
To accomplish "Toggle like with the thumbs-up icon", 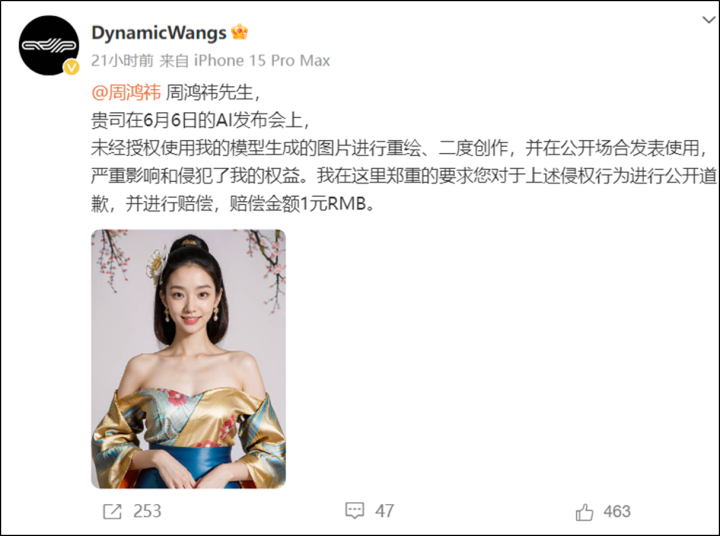I will [x=584, y=512].
